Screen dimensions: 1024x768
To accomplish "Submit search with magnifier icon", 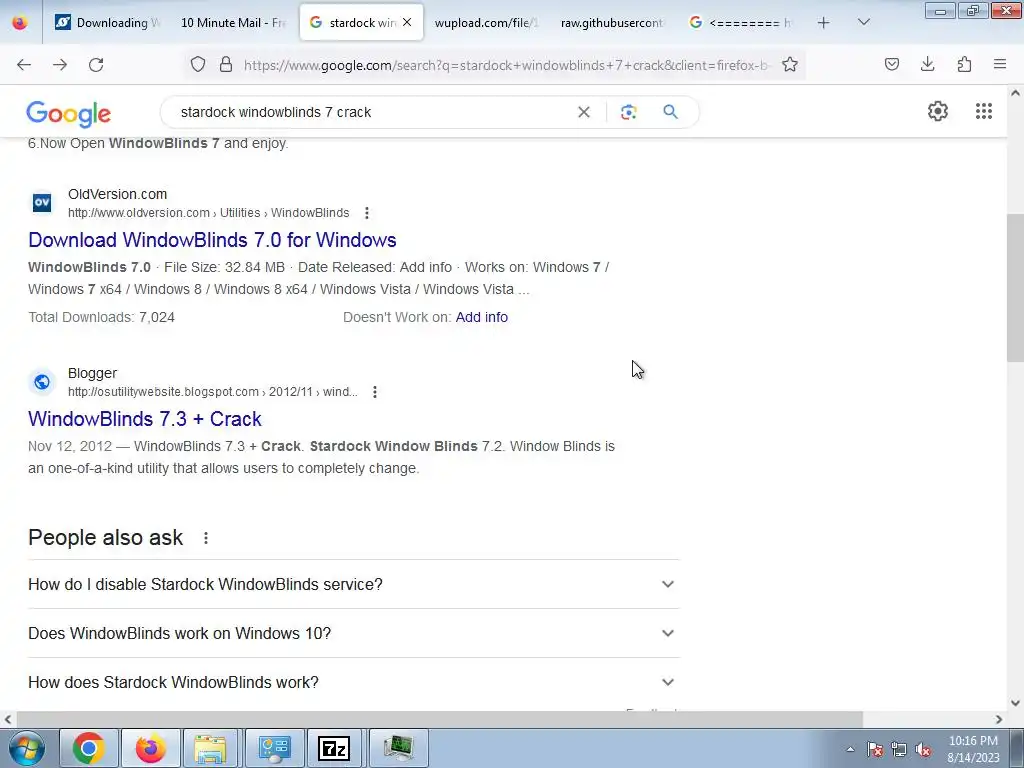I will (670, 112).
